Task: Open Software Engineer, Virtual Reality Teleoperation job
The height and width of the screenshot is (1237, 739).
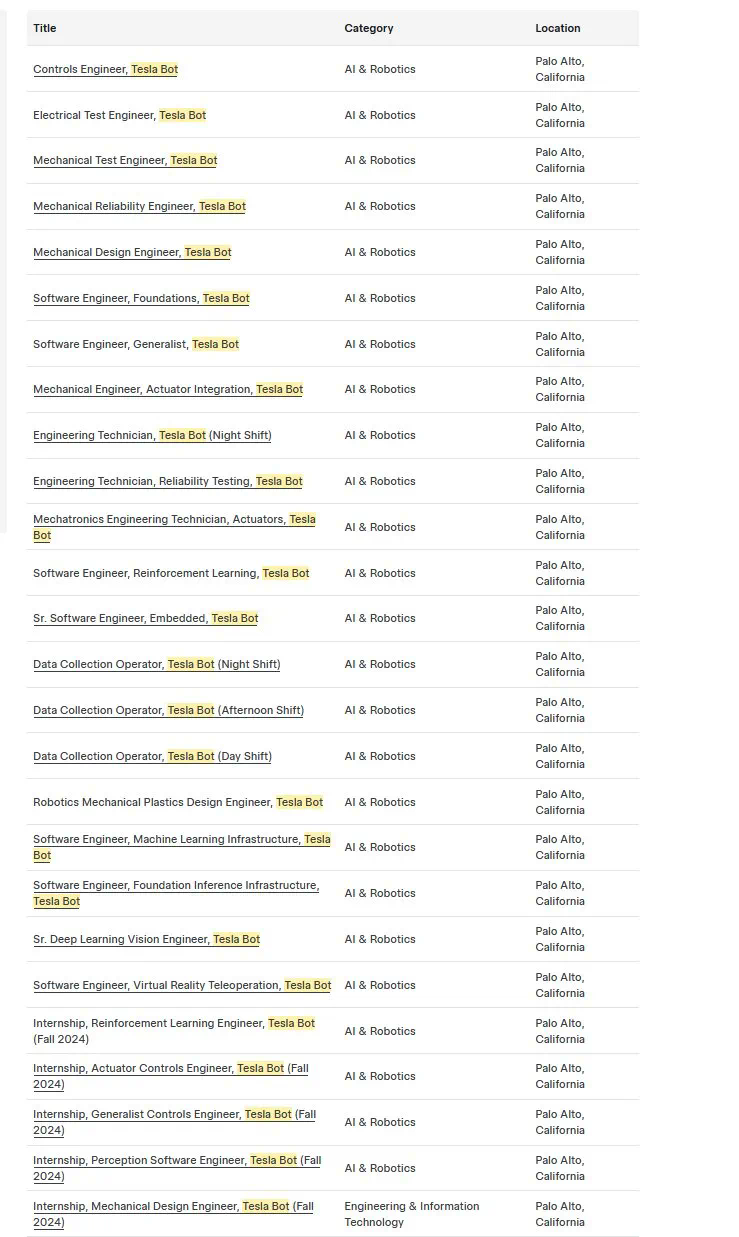Action: pos(182,985)
